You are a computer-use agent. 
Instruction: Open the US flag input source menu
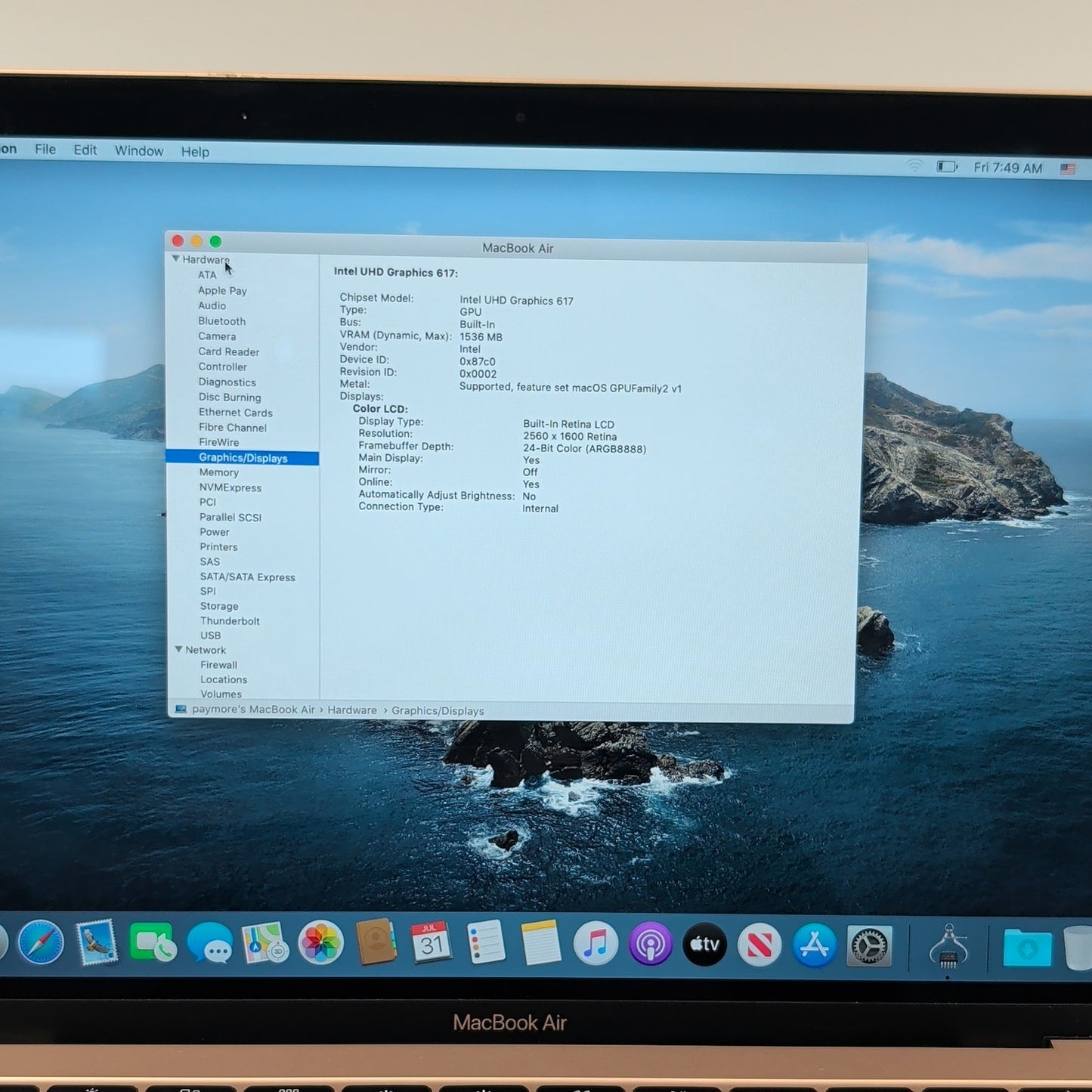(1067, 169)
